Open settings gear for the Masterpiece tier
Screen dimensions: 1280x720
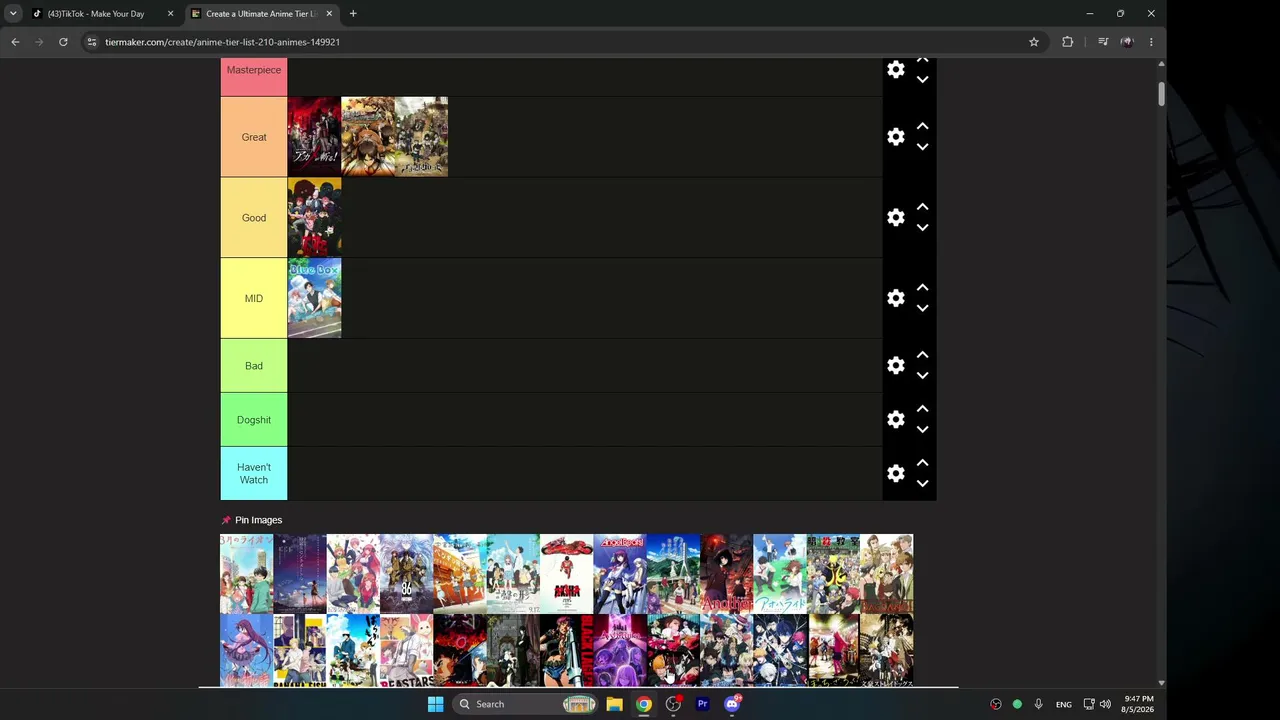(896, 70)
